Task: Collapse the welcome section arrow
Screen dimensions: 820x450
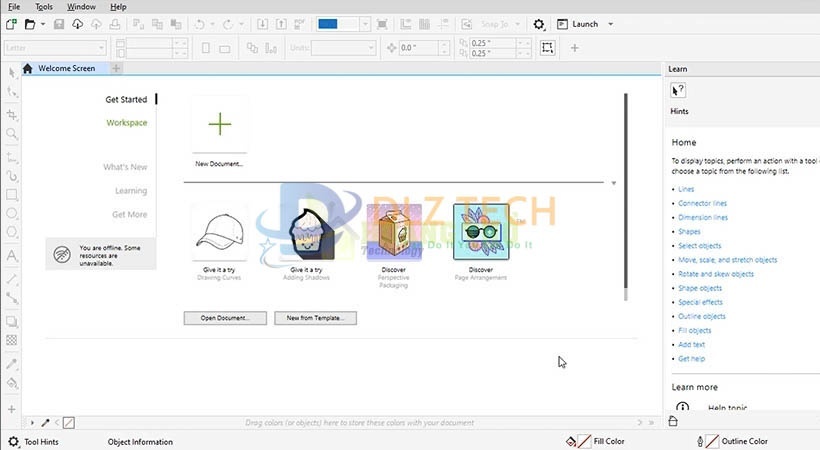Action: click(613, 184)
